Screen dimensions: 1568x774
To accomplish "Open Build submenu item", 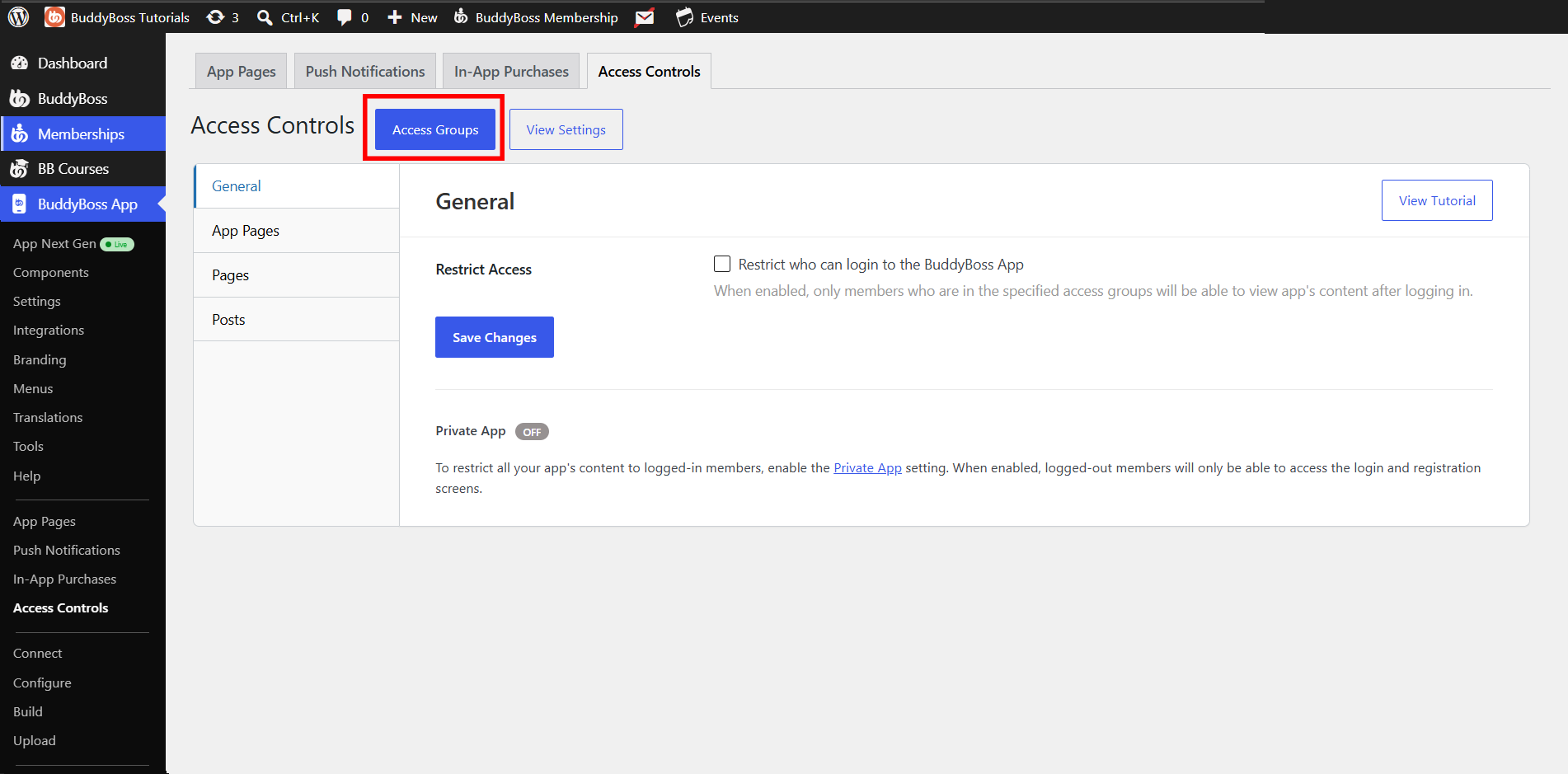I will 28,712.
